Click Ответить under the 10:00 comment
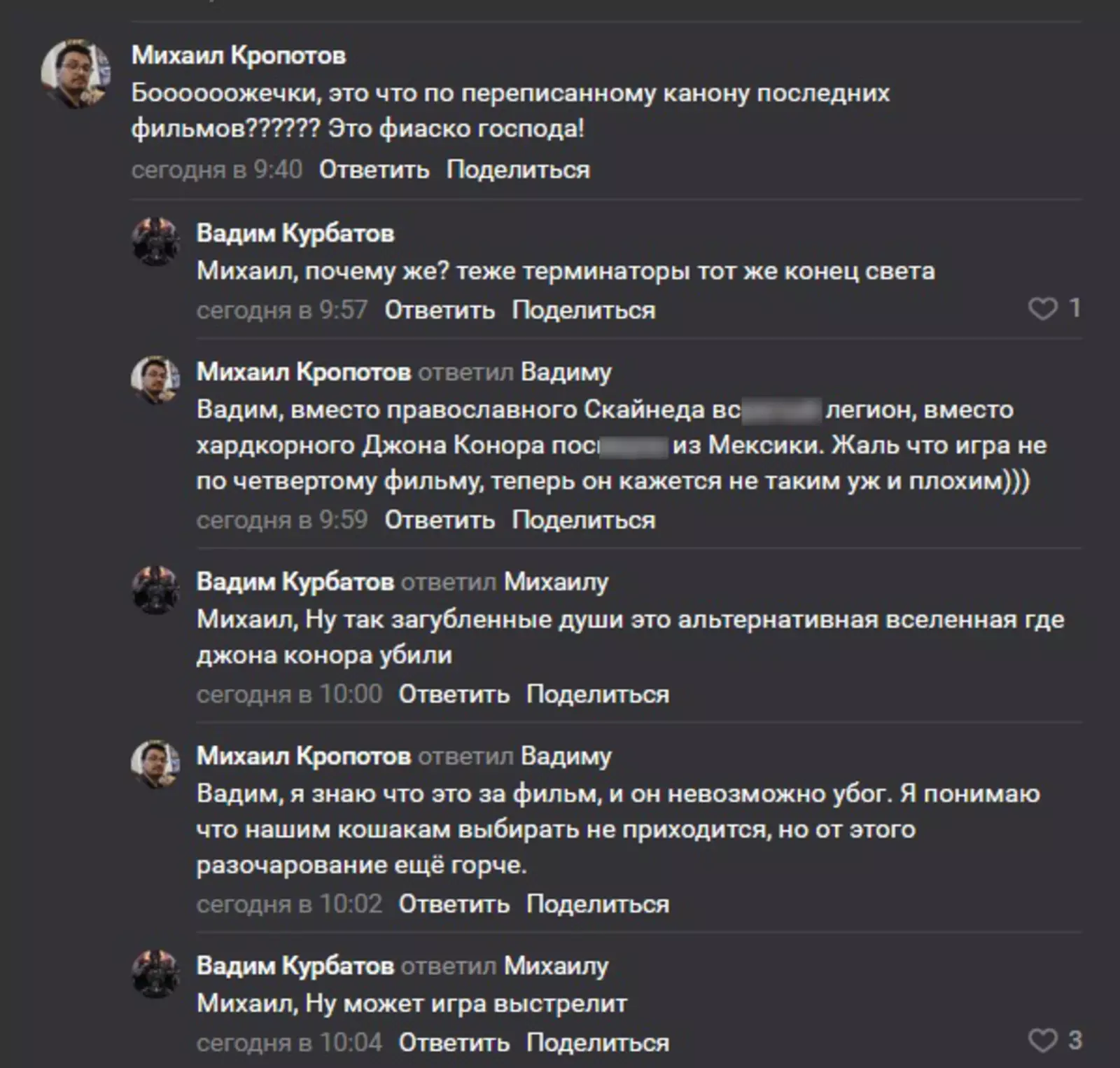The width and height of the screenshot is (1120, 1068). pos(454,694)
